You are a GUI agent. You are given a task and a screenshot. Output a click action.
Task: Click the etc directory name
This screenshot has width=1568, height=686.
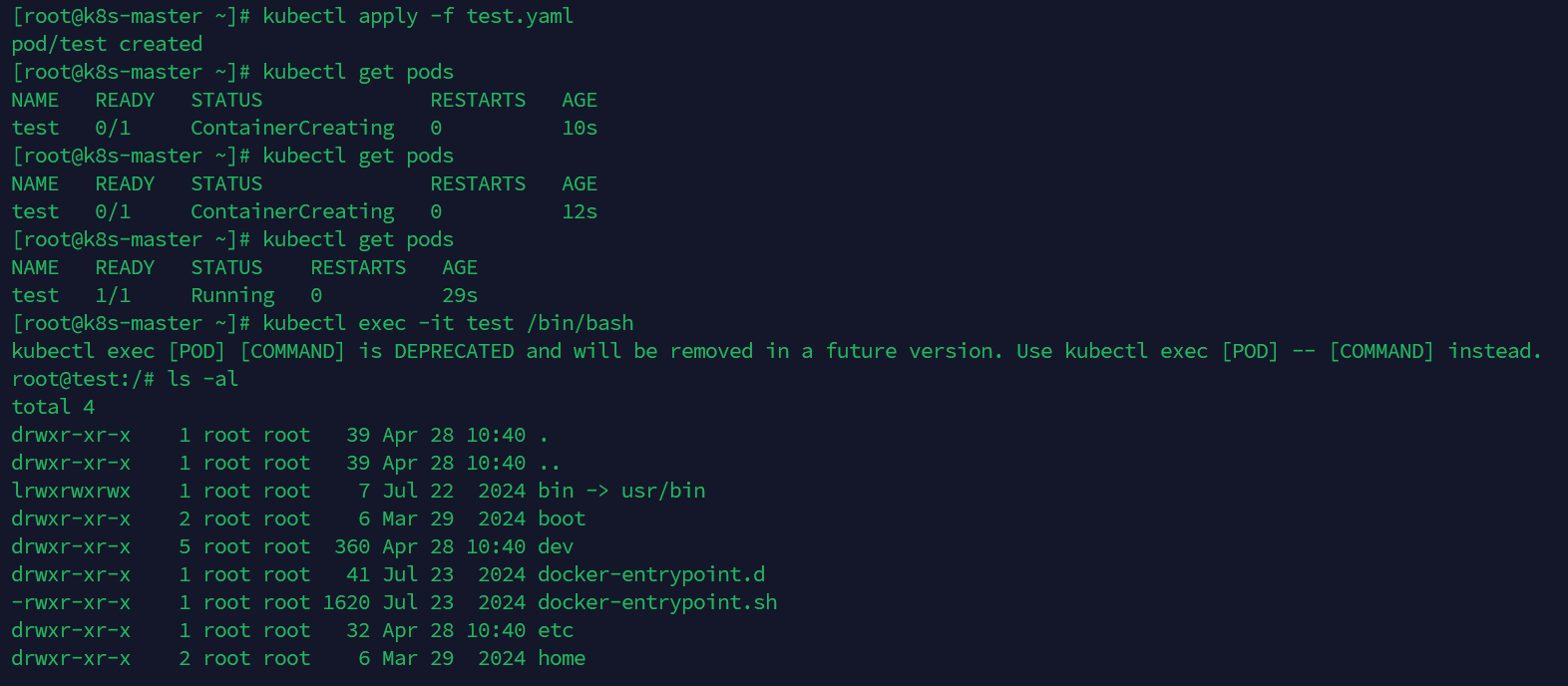pos(556,631)
